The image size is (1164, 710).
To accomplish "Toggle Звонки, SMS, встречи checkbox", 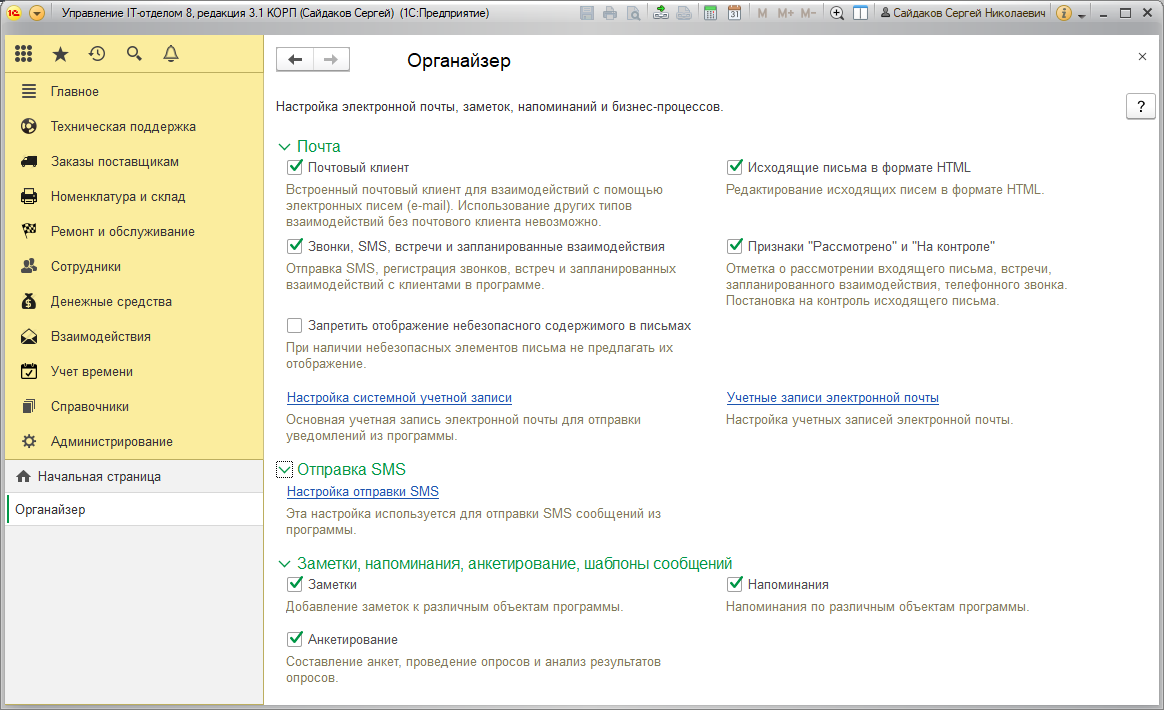I will (x=295, y=246).
